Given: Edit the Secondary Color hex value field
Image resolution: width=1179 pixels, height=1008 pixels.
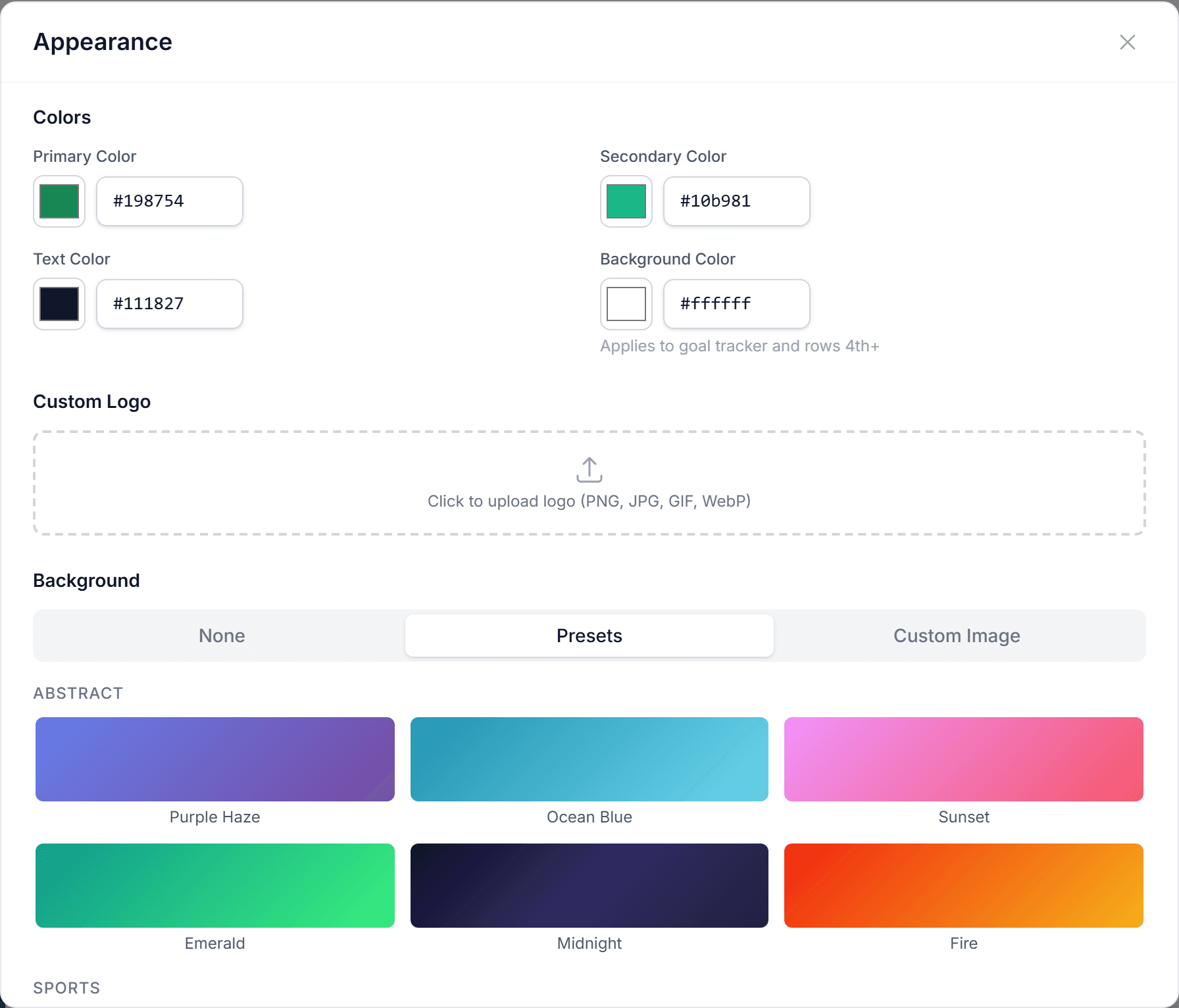Looking at the screenshot, I should click(x=736, y=201).
